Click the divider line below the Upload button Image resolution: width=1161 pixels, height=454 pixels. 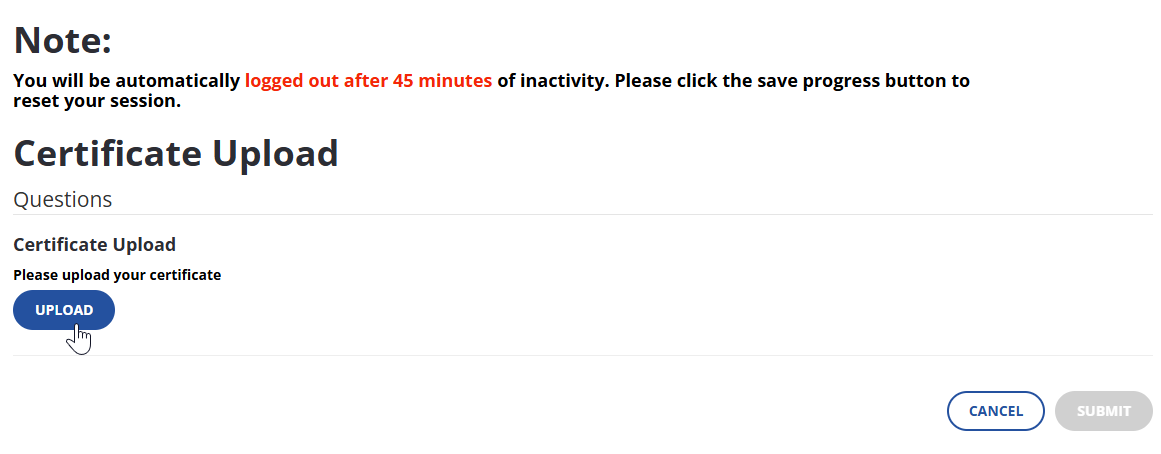pos(582,355)
